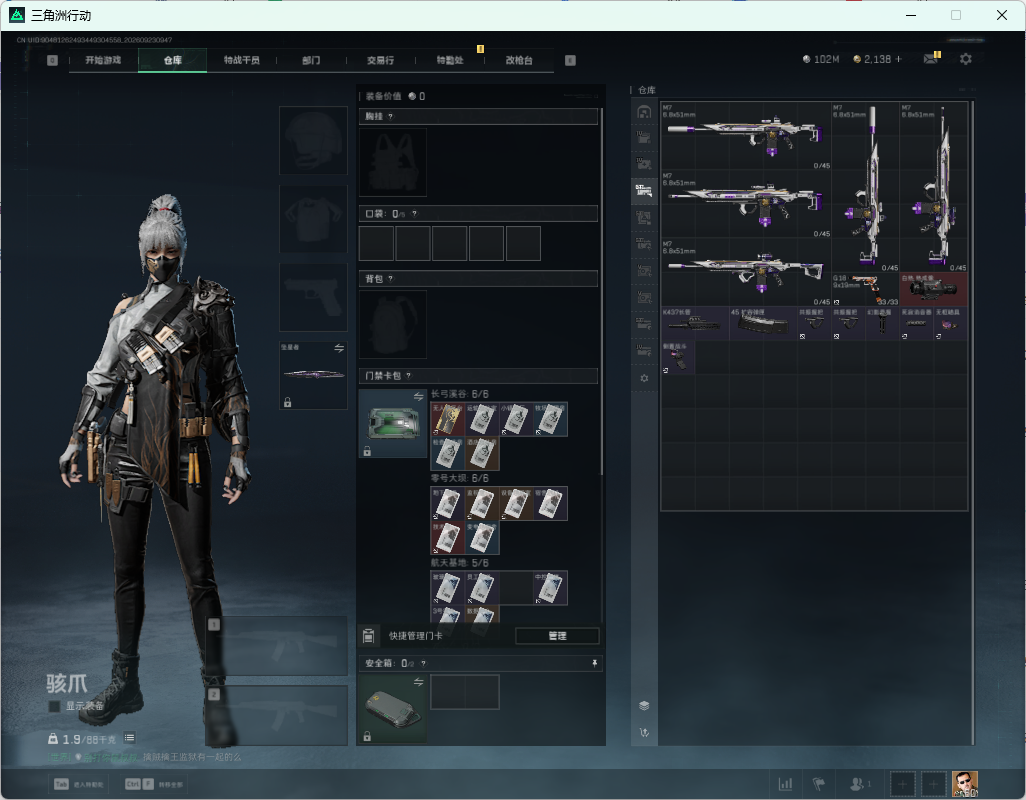This screenshot has height=800, width=1026.
Task: Click the empty chest rig slot
Action: [393, 162]
